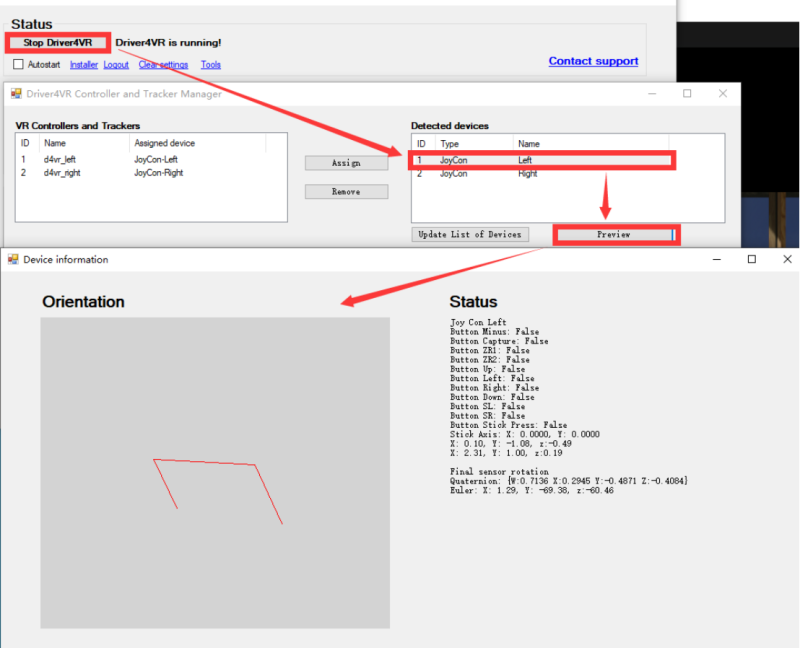The width and height of the screenshot is (800, 648).
Task: Select JoyCon Left in Detected devices
Action: coord(542,160)
